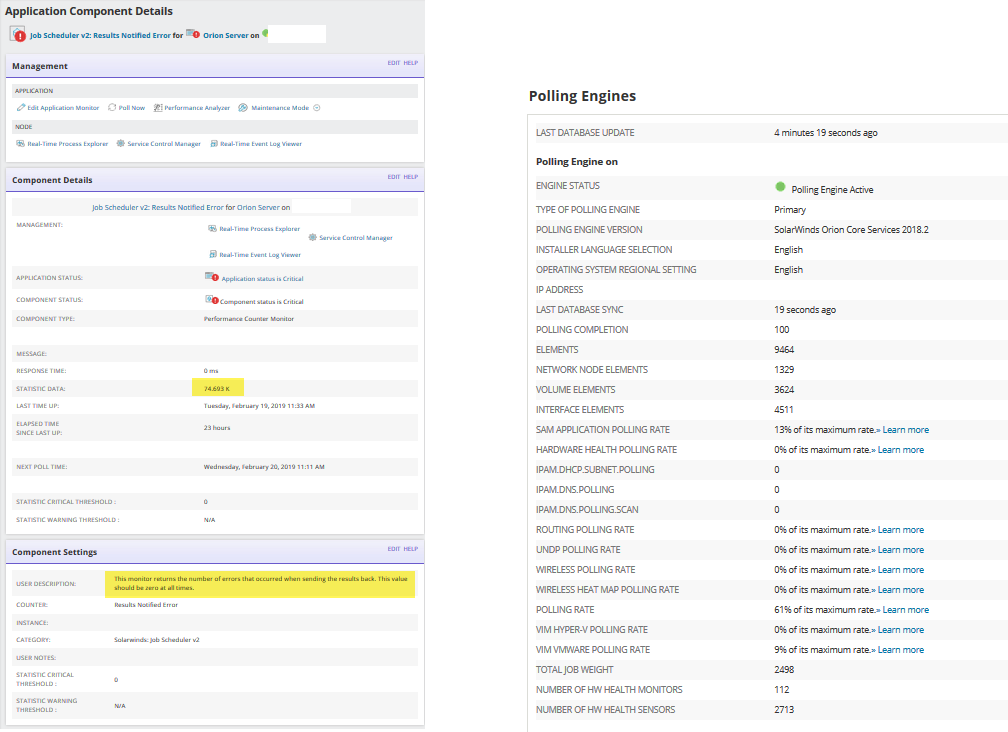1008x732 pixels.
Task: Open Edit Application Monitor link
Action: [63, 108]
